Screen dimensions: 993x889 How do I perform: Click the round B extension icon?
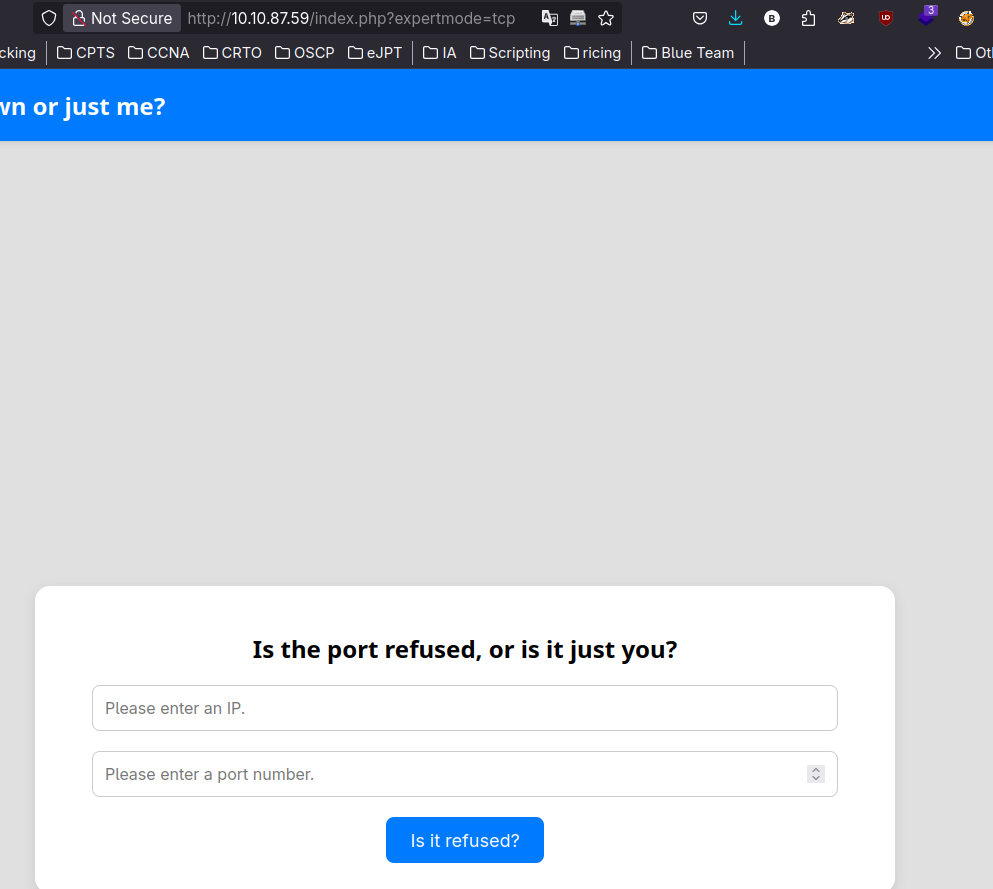pos(771,18)
